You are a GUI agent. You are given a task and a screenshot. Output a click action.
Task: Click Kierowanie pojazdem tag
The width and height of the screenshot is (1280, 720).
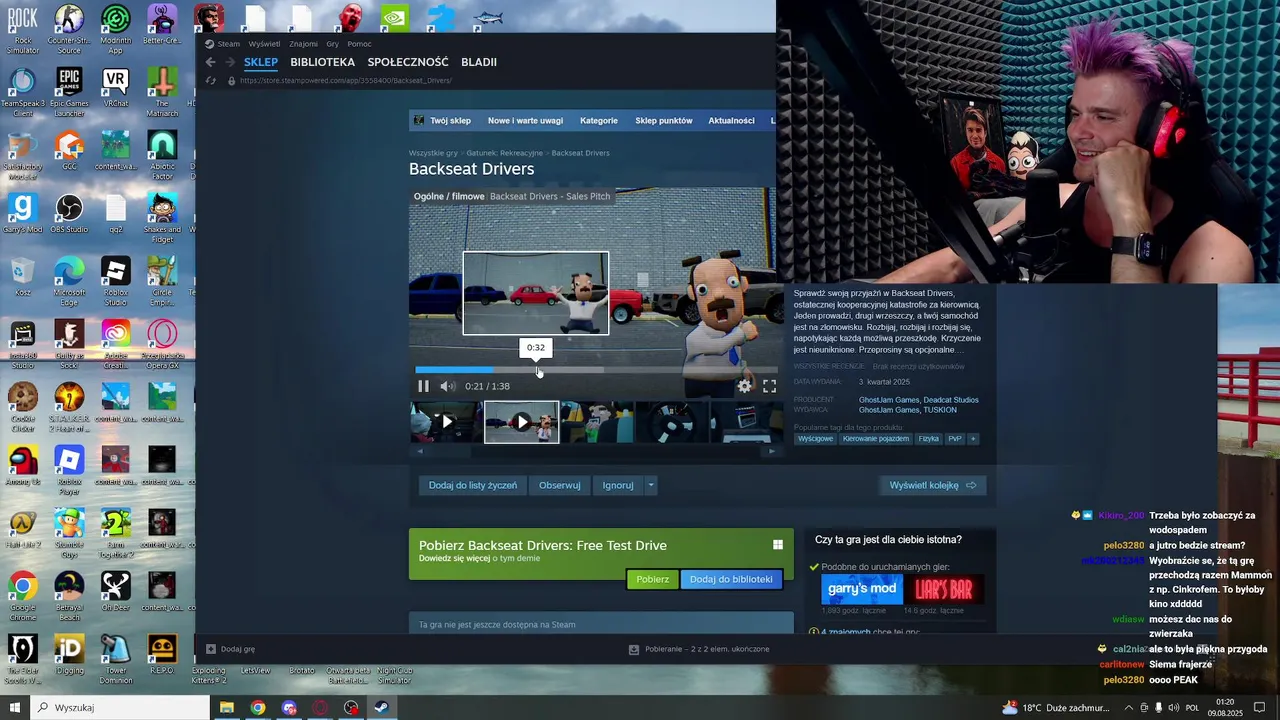click(876, 439)
